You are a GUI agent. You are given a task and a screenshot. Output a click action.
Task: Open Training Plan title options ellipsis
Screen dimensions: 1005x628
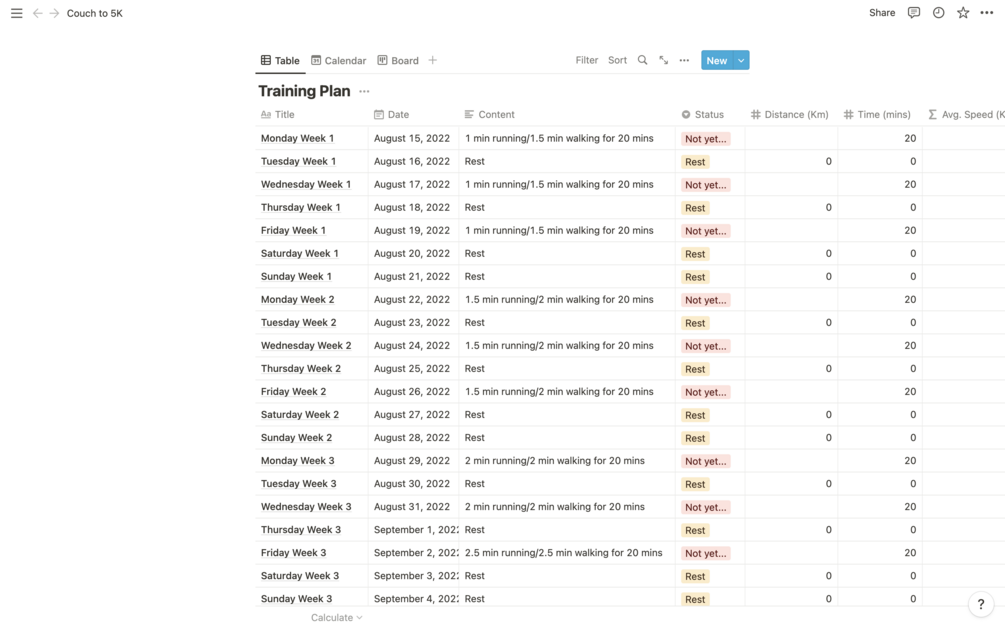click(x=364, y=92)
